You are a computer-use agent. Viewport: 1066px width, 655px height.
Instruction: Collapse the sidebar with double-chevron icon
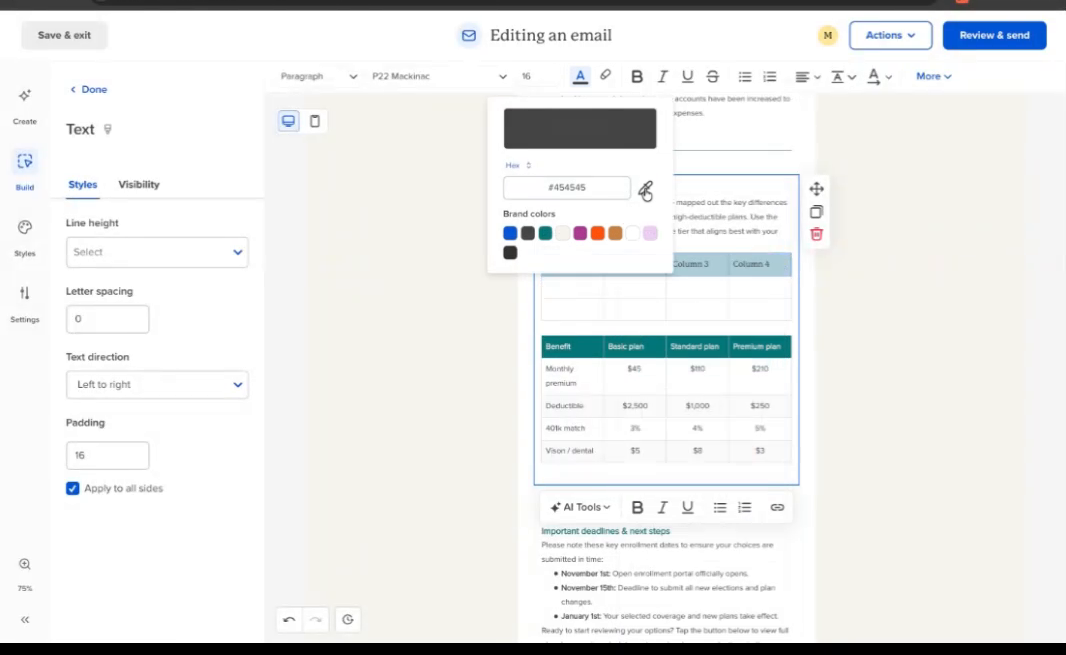pos(24,620)
